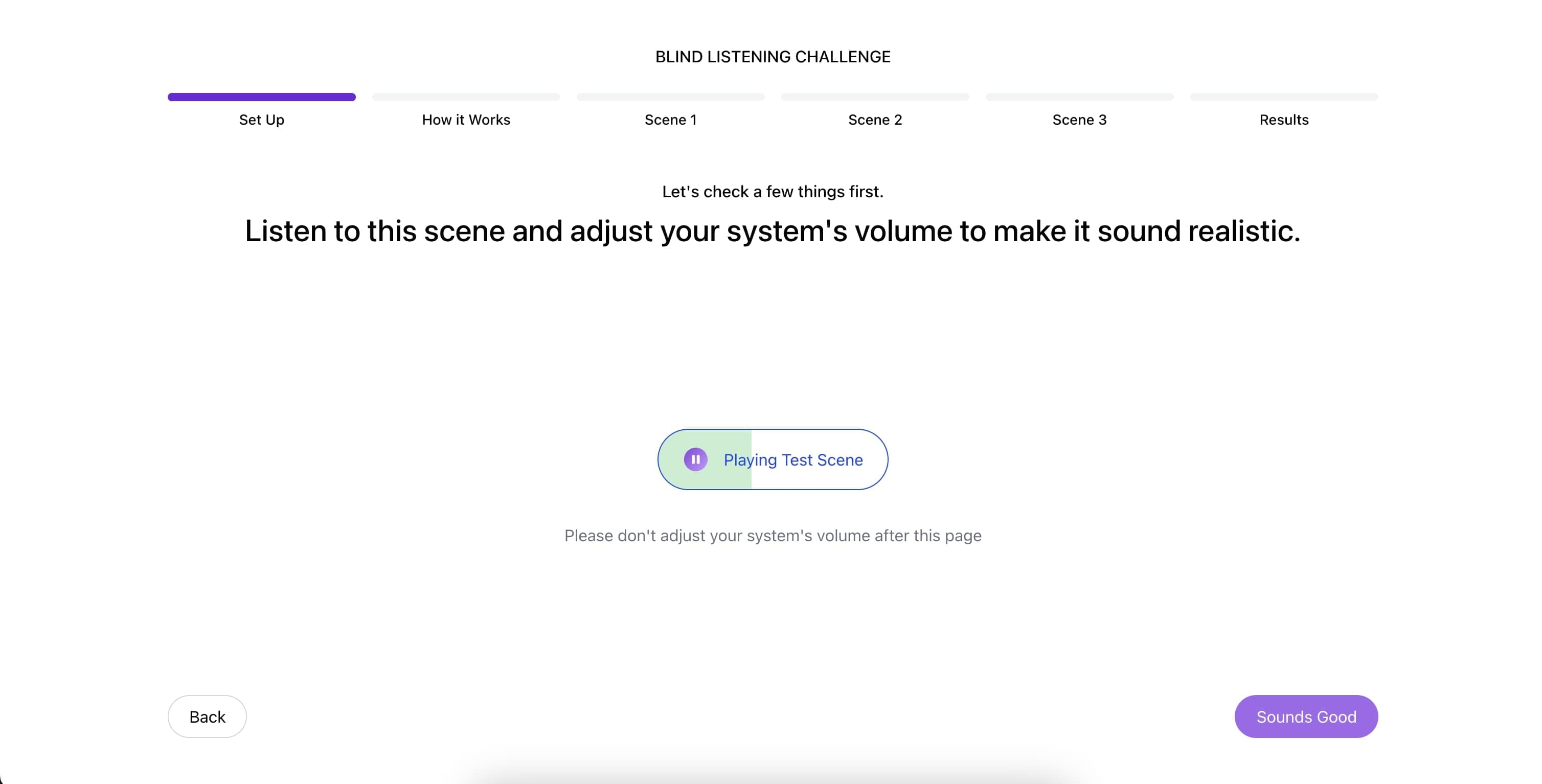
Task: View the Results step label
Action: (x=1283, y=120)
